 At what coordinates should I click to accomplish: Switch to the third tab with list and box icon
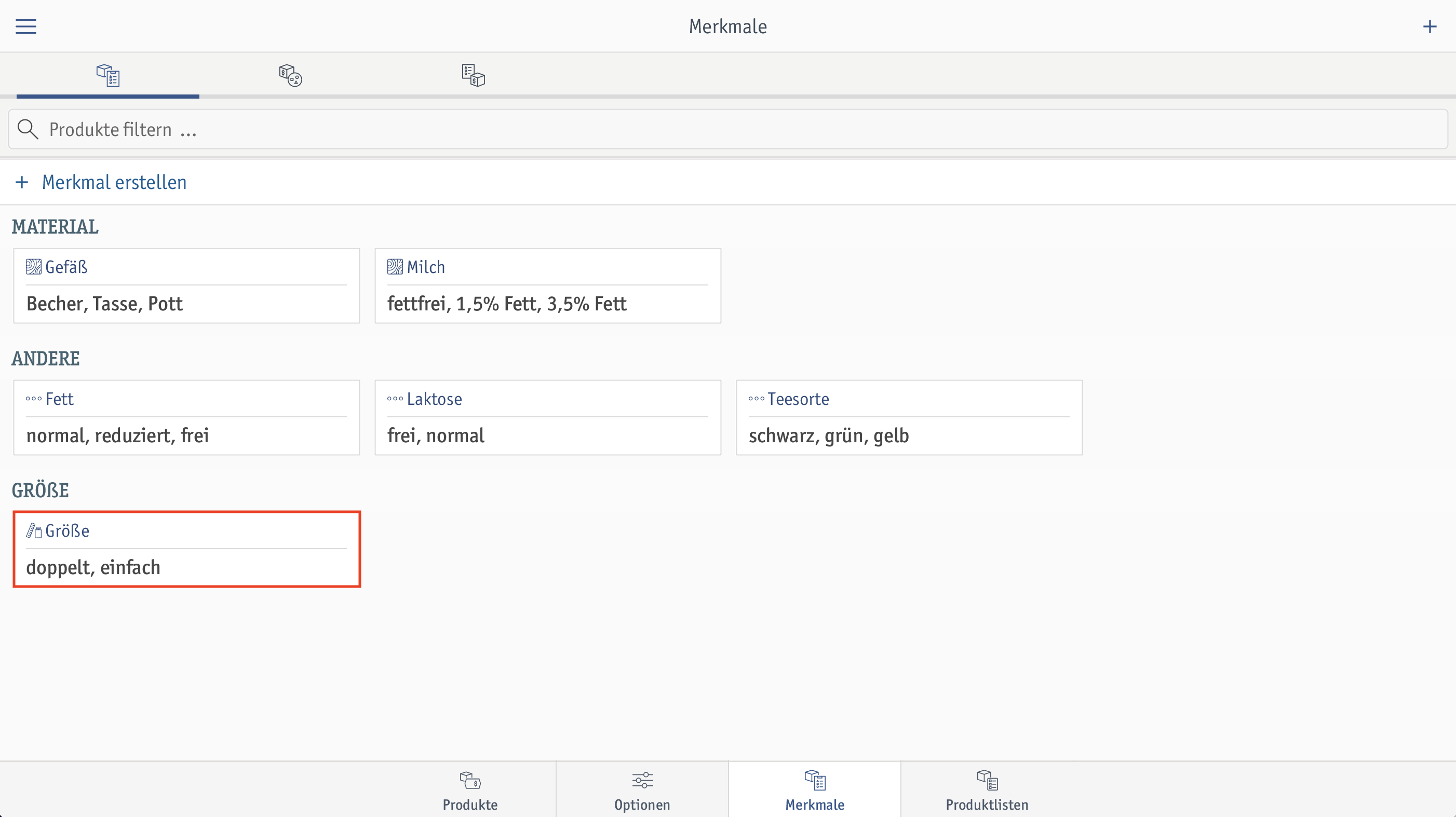tap(473, 75)
